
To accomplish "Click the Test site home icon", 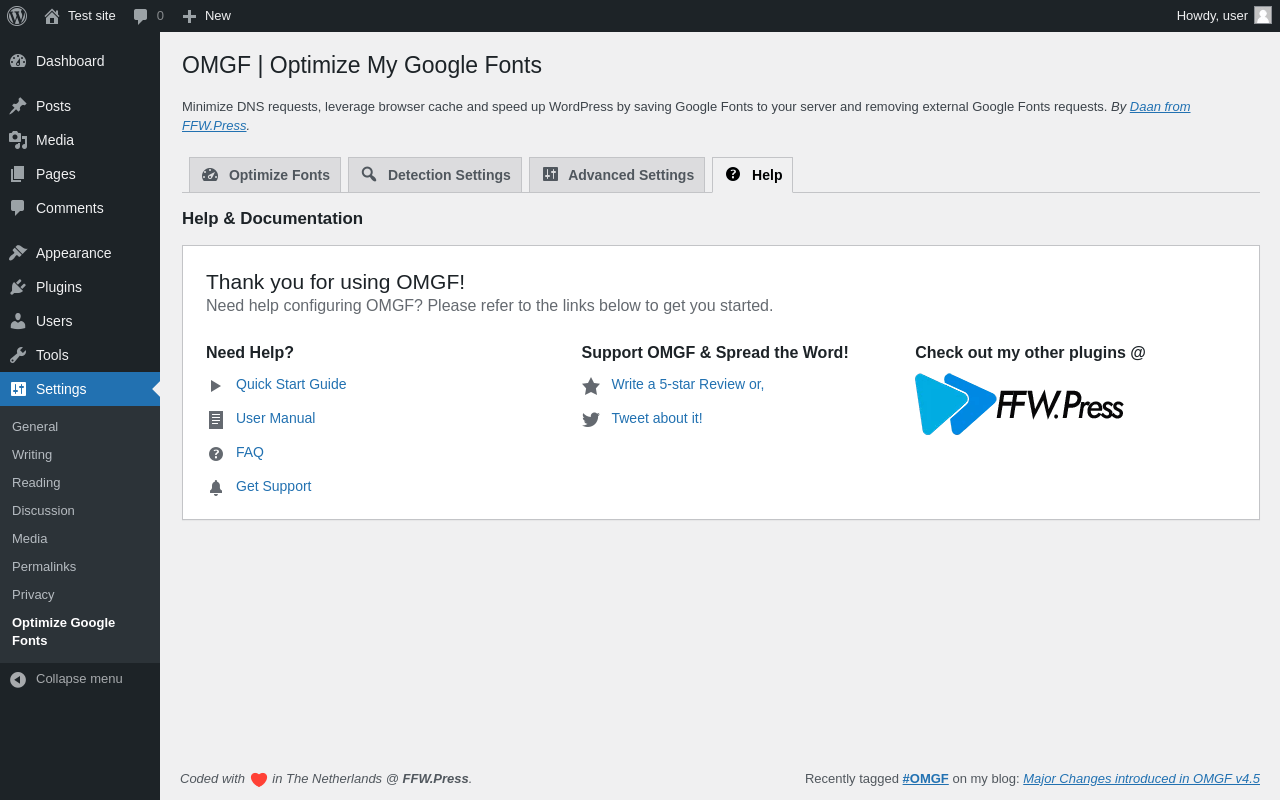I will click(52, 16).
